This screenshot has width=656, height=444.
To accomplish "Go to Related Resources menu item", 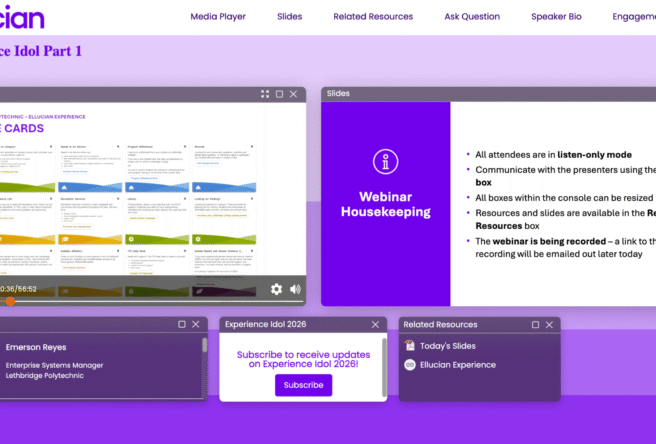I will pyautogui.click(x=373, y=16).
